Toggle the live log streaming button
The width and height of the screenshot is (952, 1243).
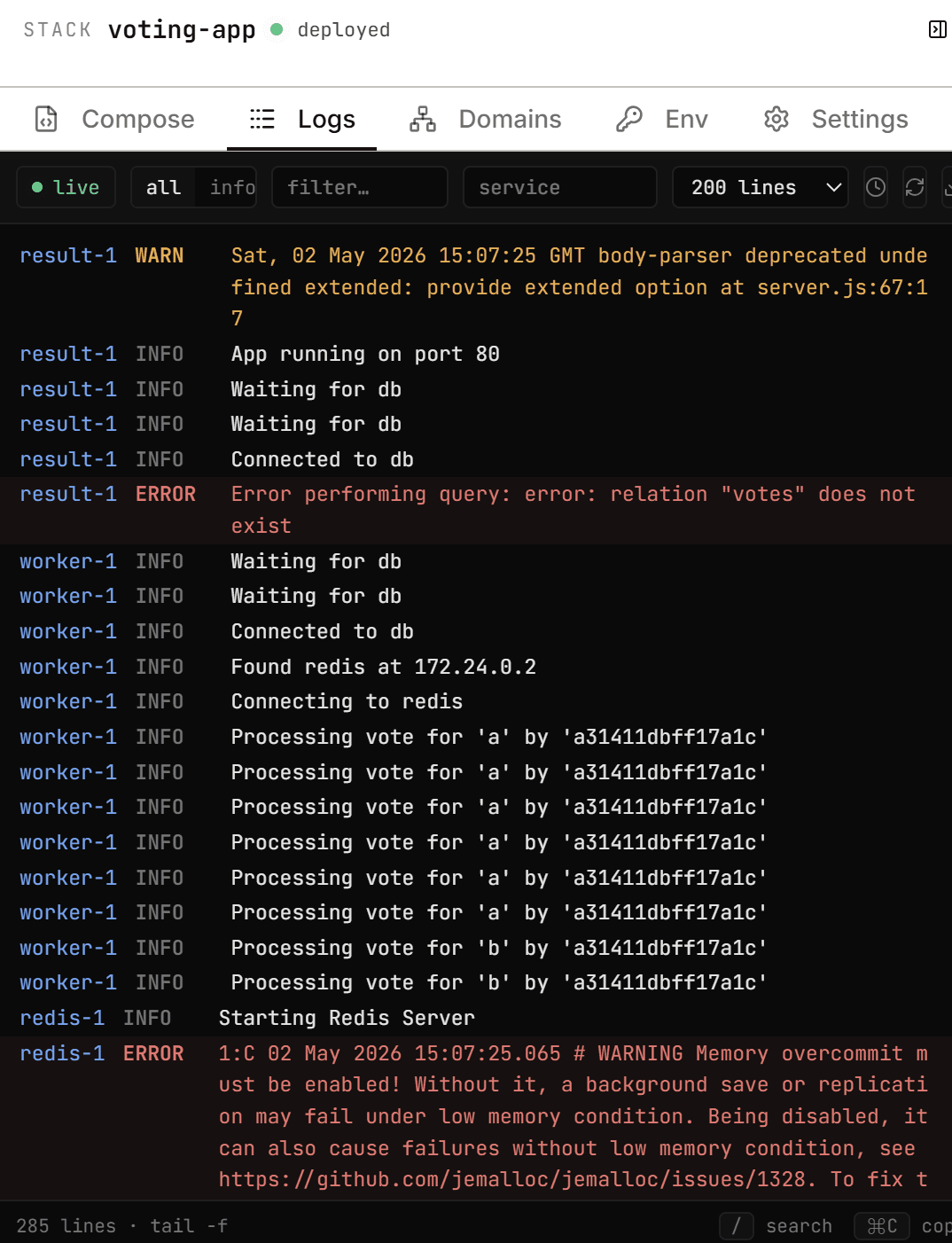click(x=66, y=187)
